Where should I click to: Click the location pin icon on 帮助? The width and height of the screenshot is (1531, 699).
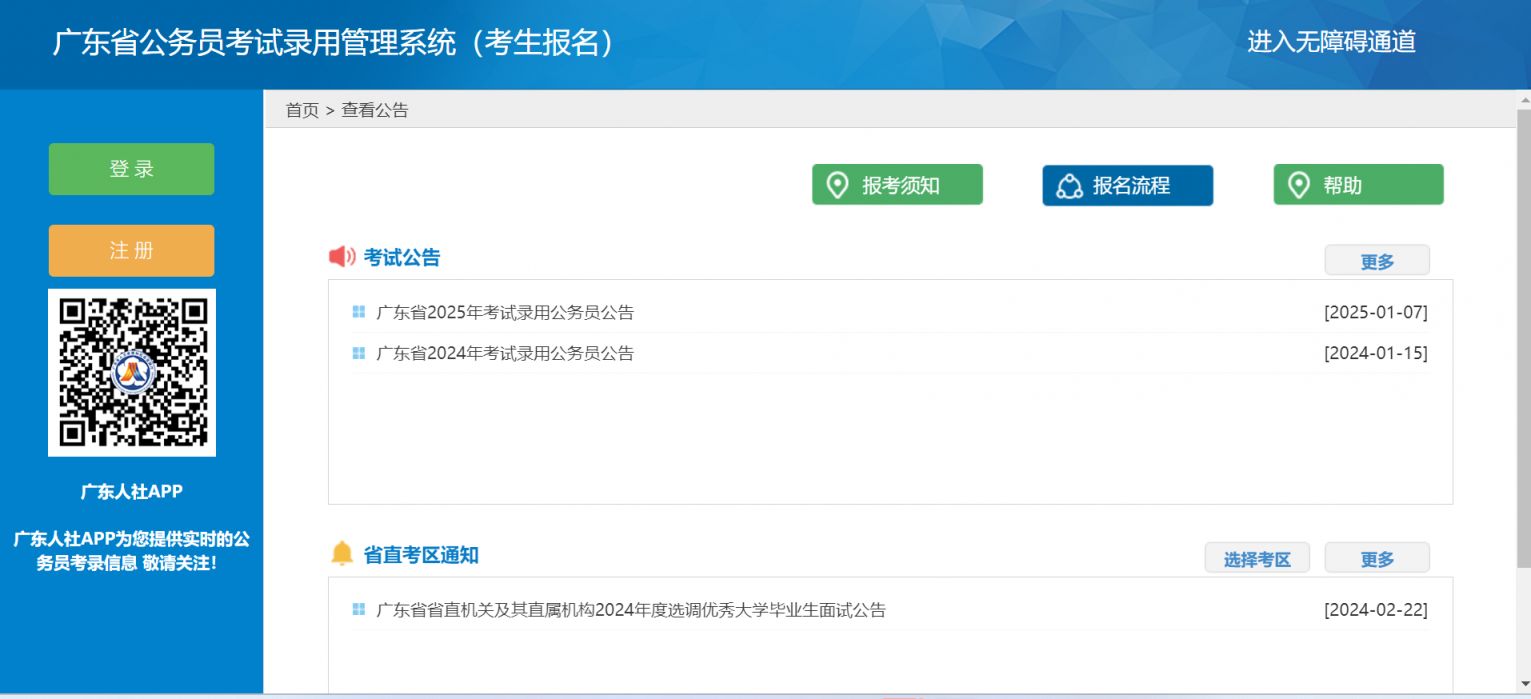coord(1298,185)
